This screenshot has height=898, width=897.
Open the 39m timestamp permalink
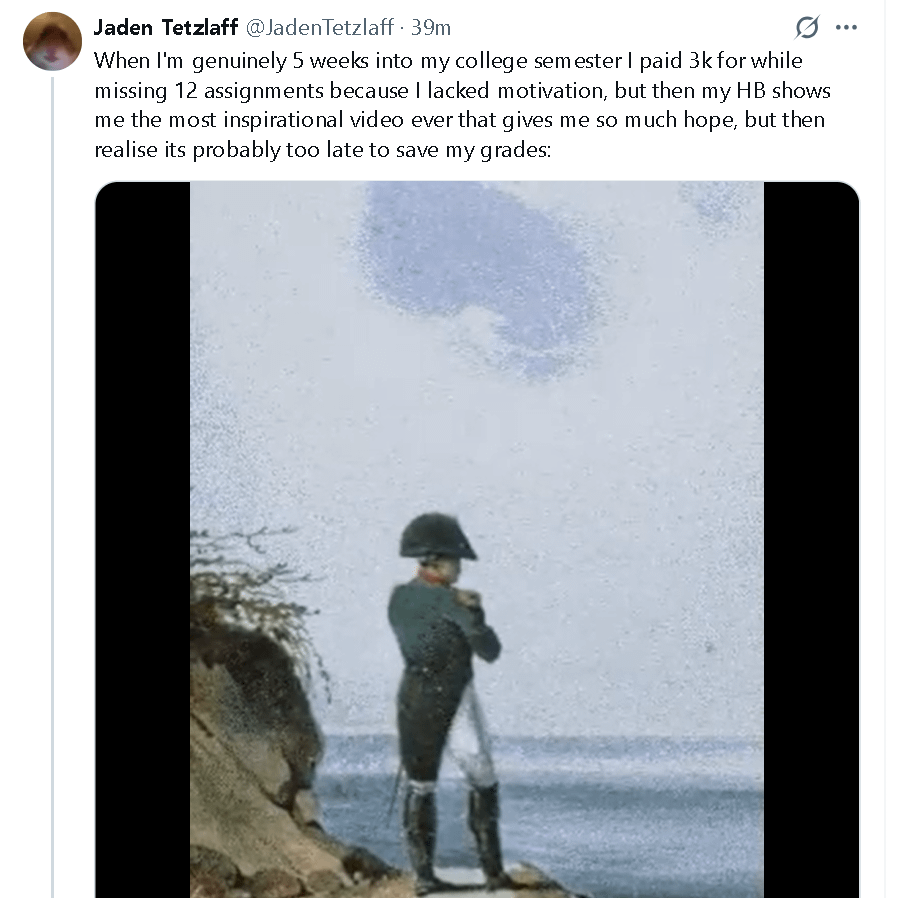[x=431, y=27]
